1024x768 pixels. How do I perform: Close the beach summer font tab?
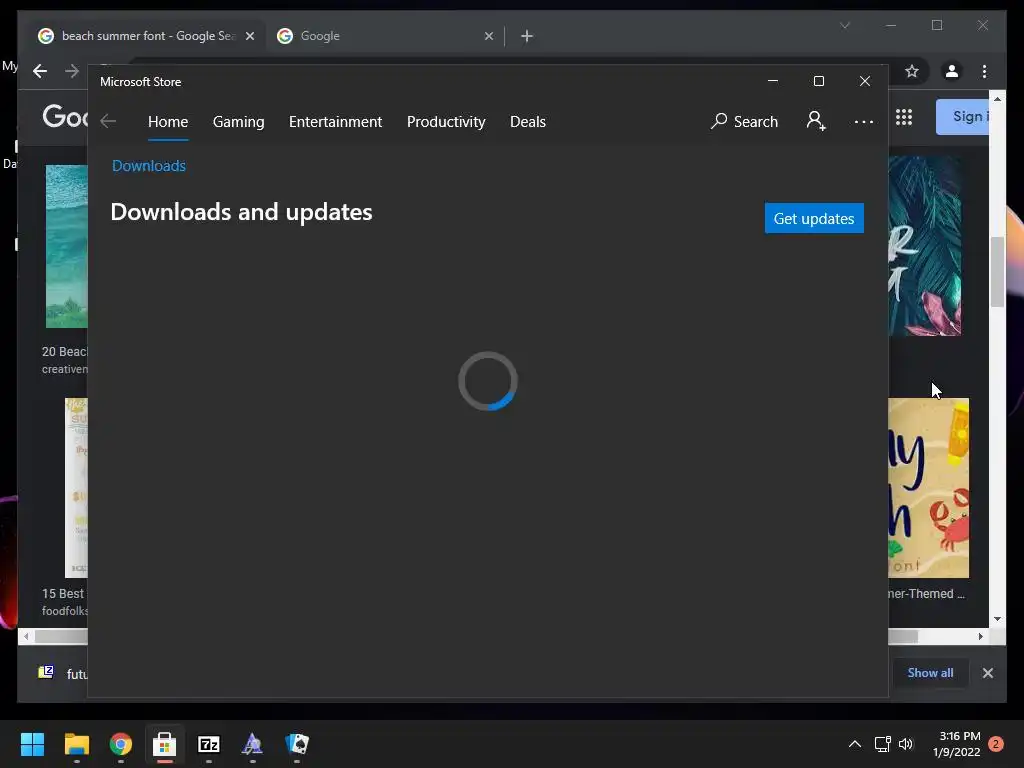coord(249,36)
